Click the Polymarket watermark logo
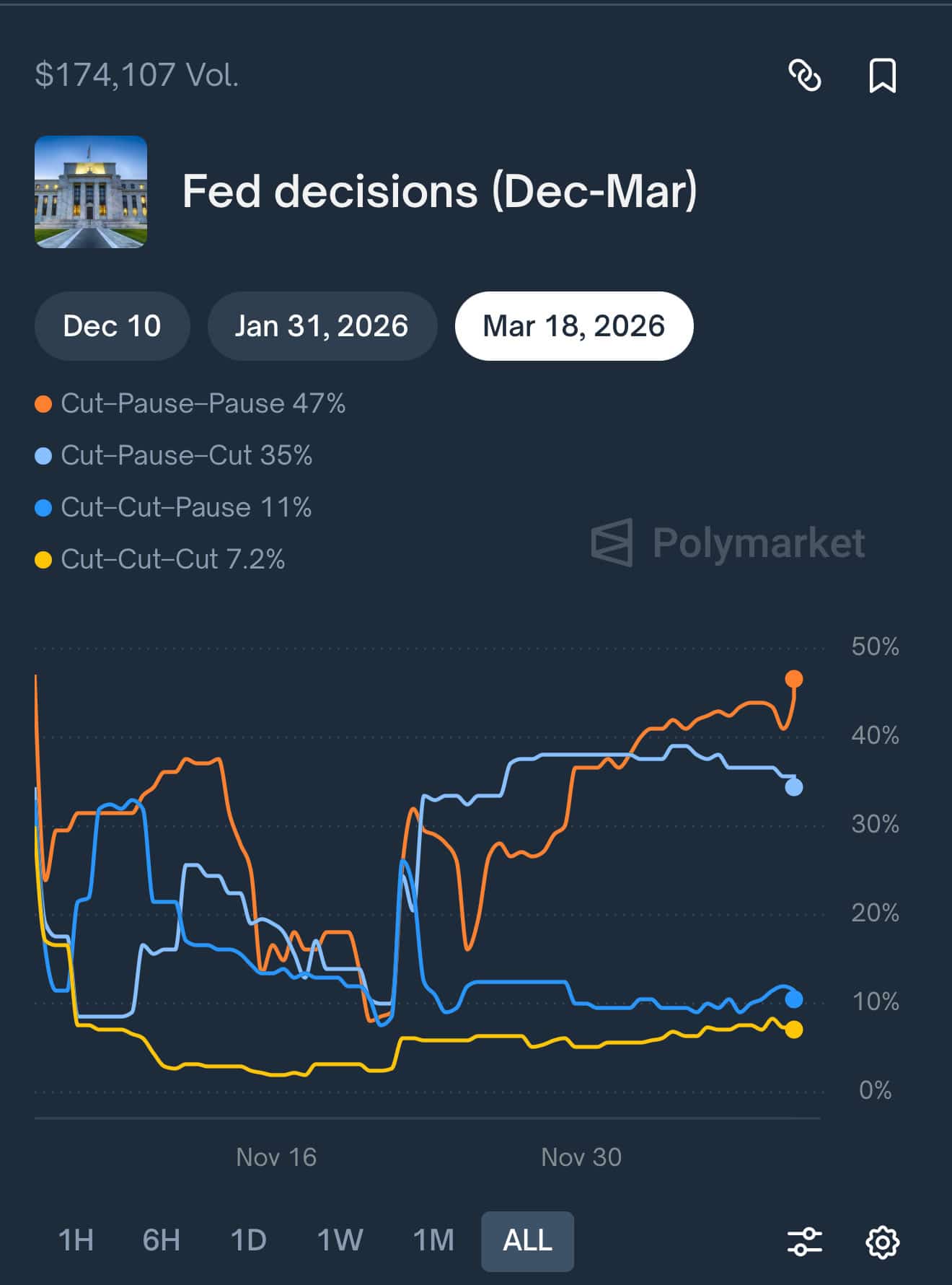The image size is (952, 1285). (728, 543)
